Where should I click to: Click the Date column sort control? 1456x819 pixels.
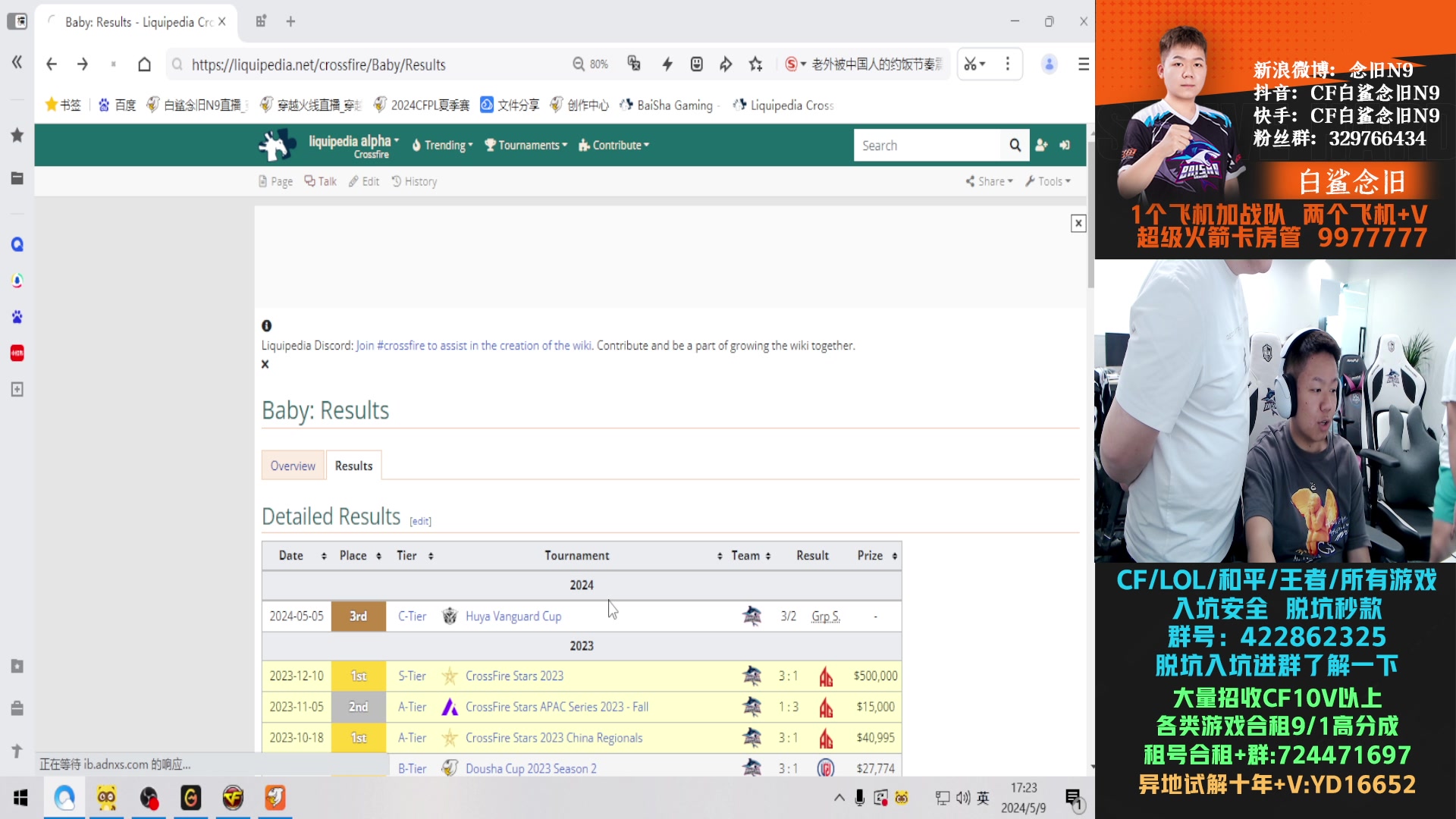pos(323,556)
